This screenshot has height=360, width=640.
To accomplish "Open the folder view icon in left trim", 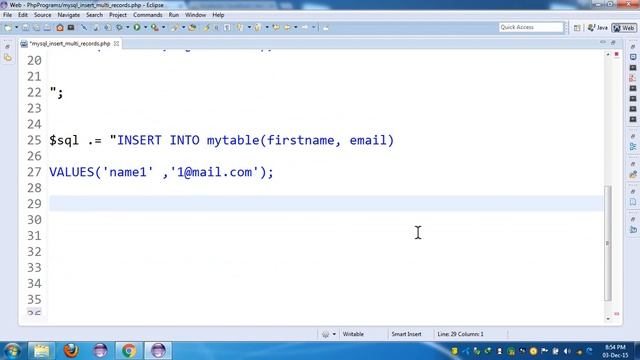I will click(x=8, y=58).
